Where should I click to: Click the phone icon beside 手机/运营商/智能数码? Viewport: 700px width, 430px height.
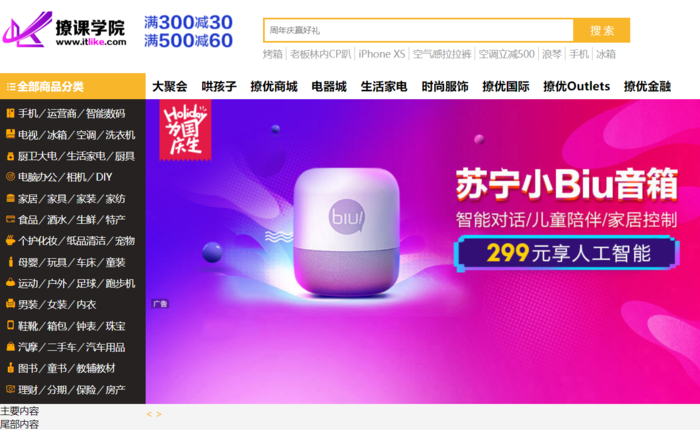click(10, 113)
